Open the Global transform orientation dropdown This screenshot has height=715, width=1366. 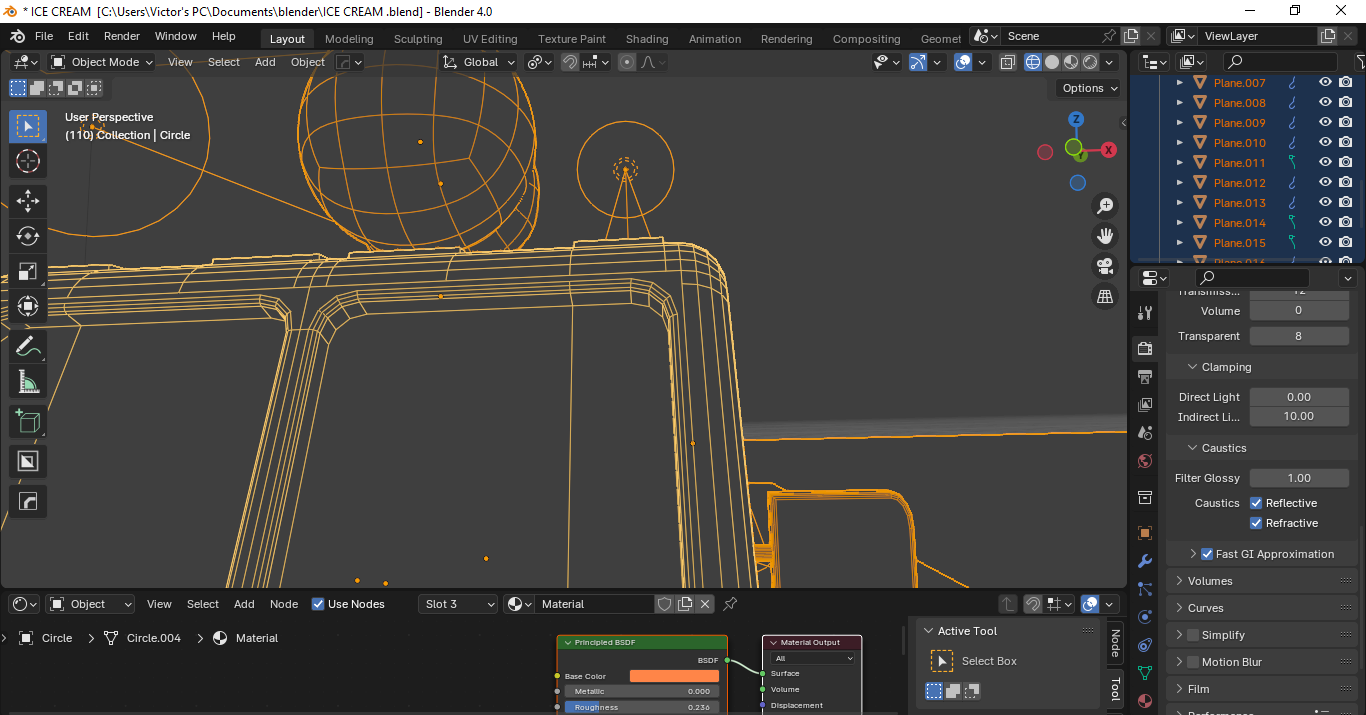(479, 62)
